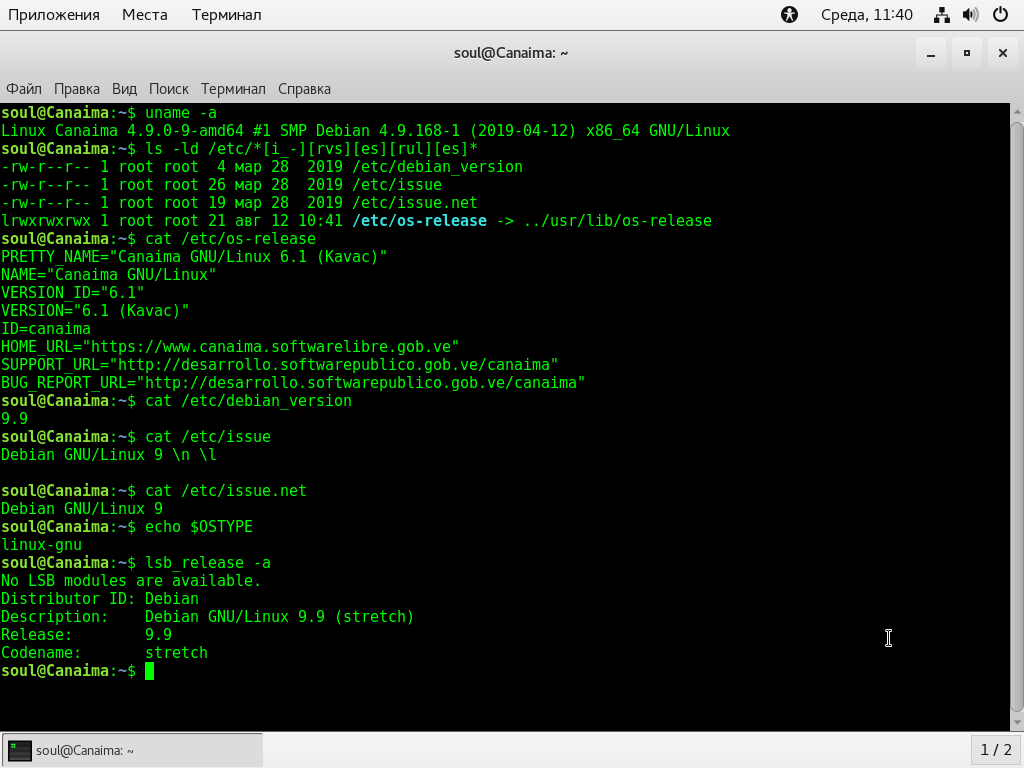Image resolution: width=1024 pixels, height=768 pixels.
Task: Click the cat /etc/issue.net command line
Action: coord(153,490)
